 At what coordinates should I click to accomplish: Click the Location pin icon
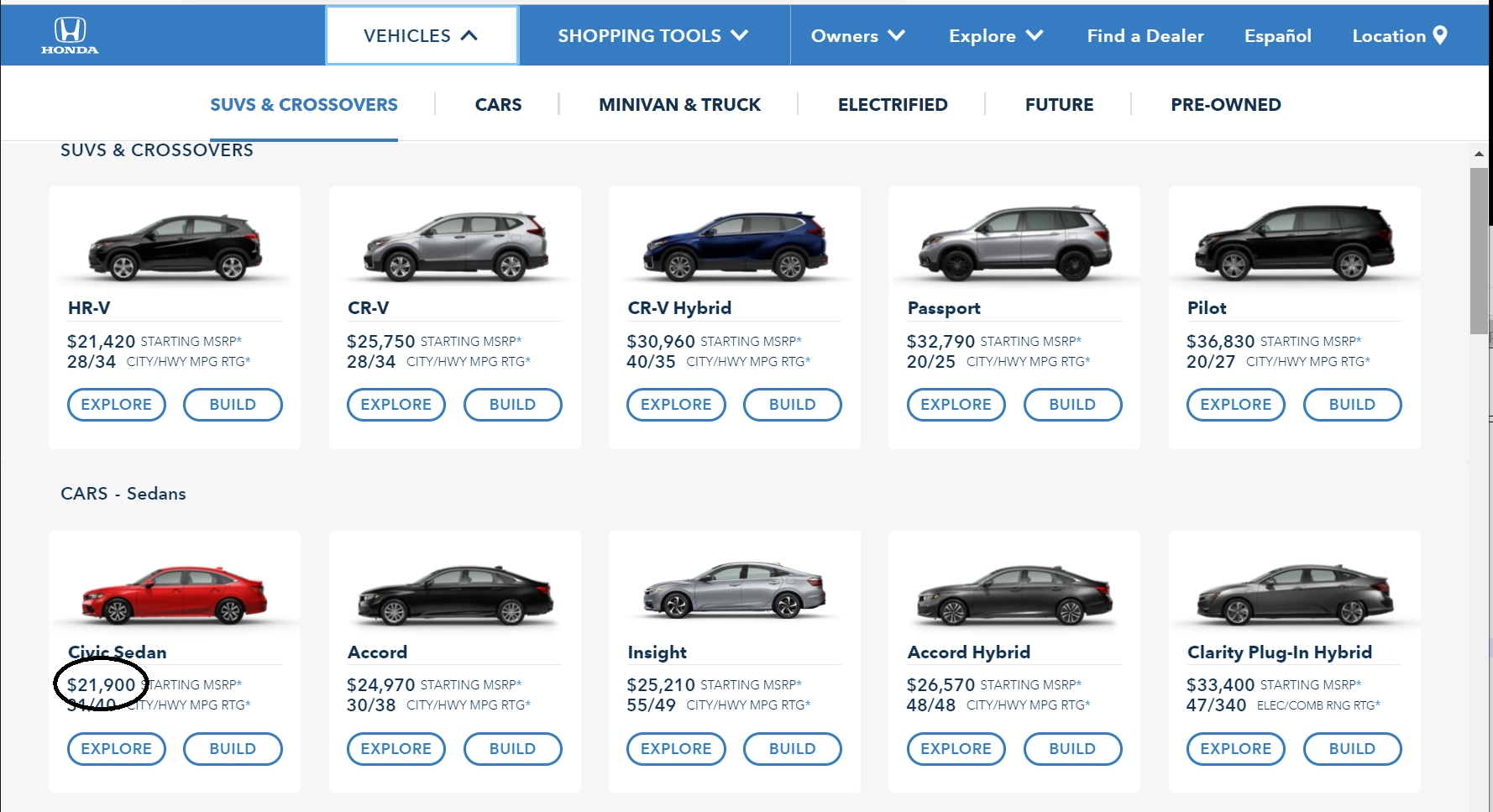tap(1440, 35)
